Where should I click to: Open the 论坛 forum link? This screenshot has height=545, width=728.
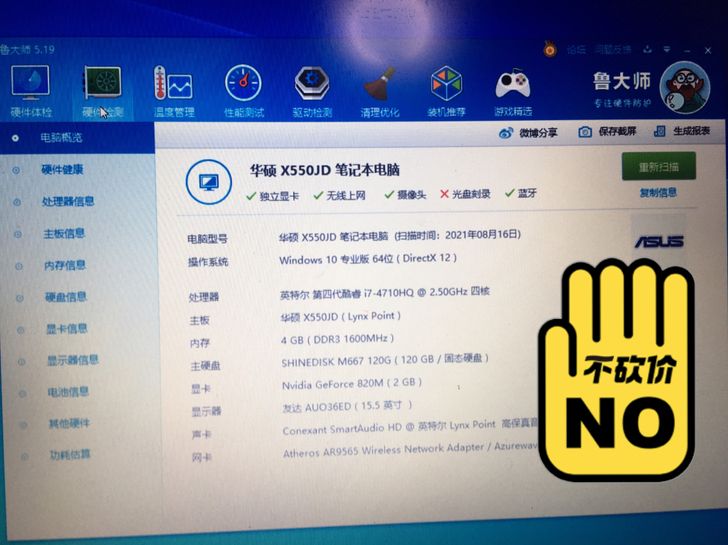pyautogui.click(x=576, y=50)
